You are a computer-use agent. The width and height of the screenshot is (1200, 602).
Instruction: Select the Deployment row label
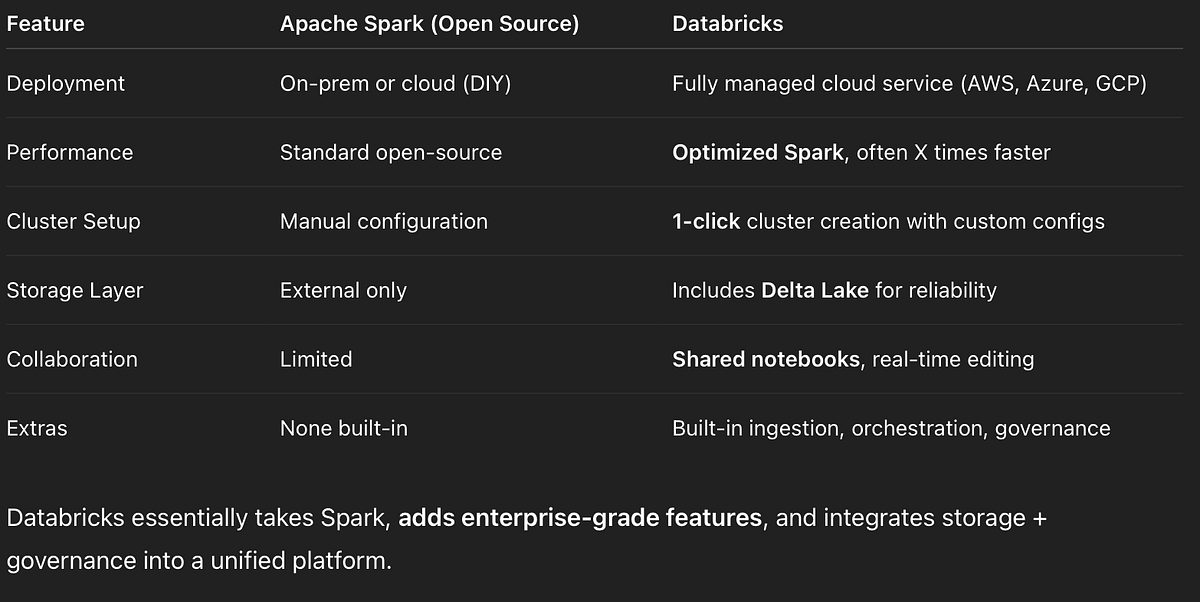pos(65,84)
